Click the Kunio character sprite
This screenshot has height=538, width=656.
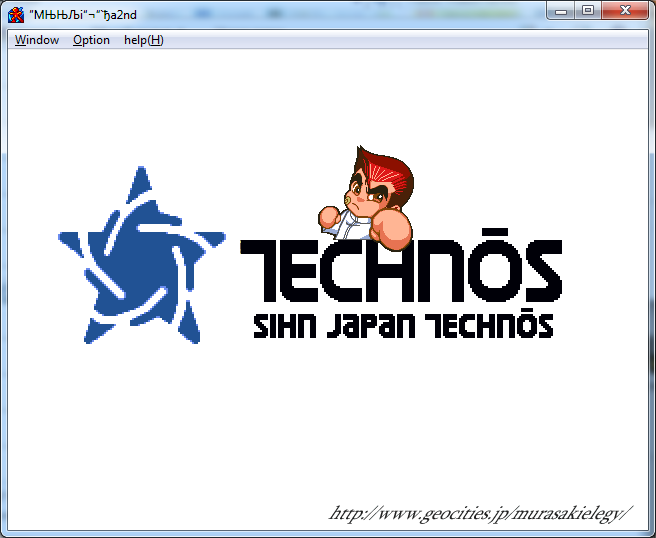point(366,199)
